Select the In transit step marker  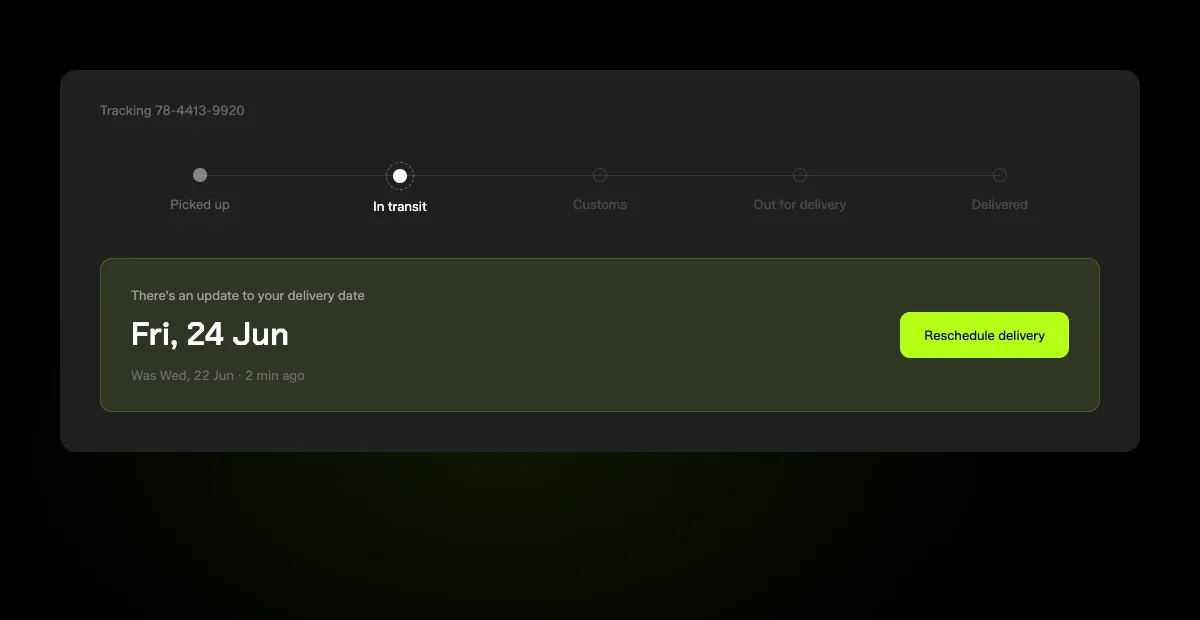click(x=400, y=176)
